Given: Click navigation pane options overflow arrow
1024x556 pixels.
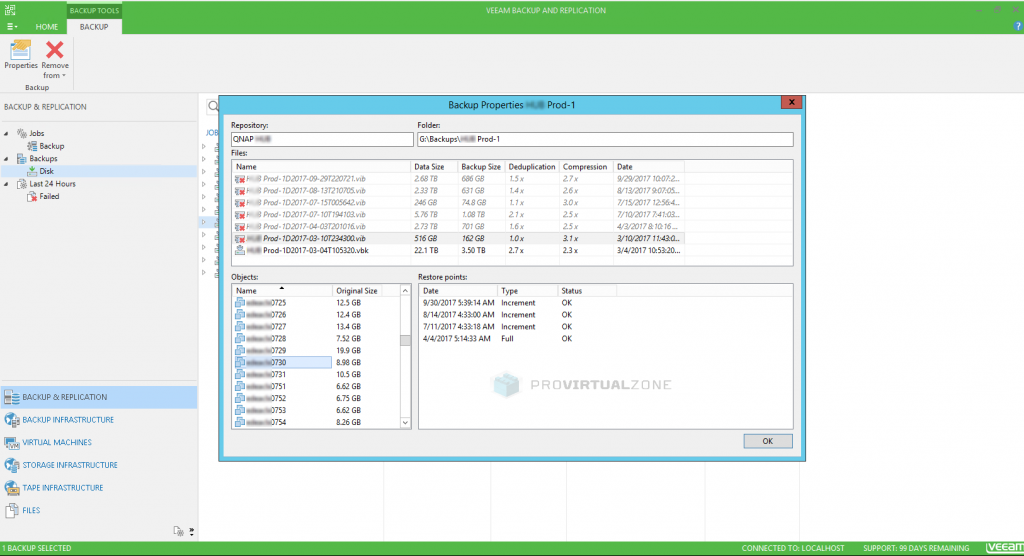Looking at the screenshot, I should (x=191, y=532).
